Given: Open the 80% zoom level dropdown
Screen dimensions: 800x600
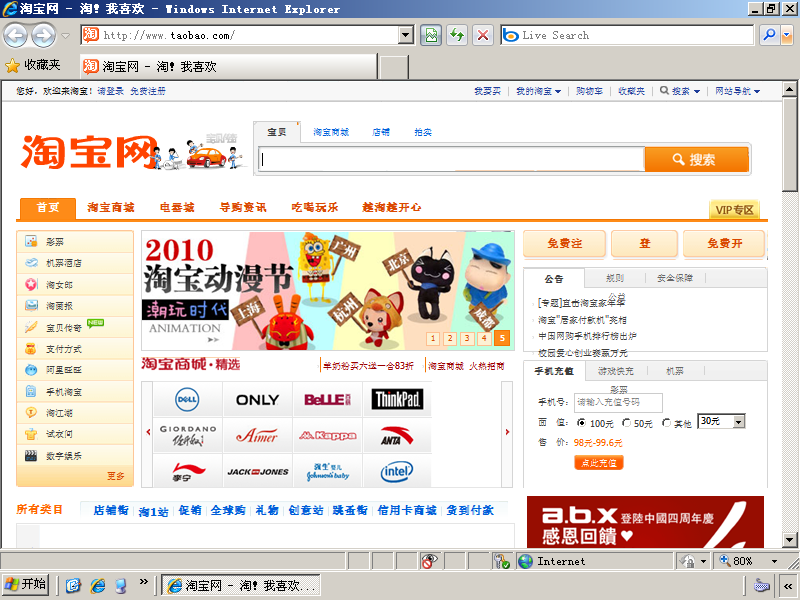Looking at the screenshot, I should [x=774, y=561].
